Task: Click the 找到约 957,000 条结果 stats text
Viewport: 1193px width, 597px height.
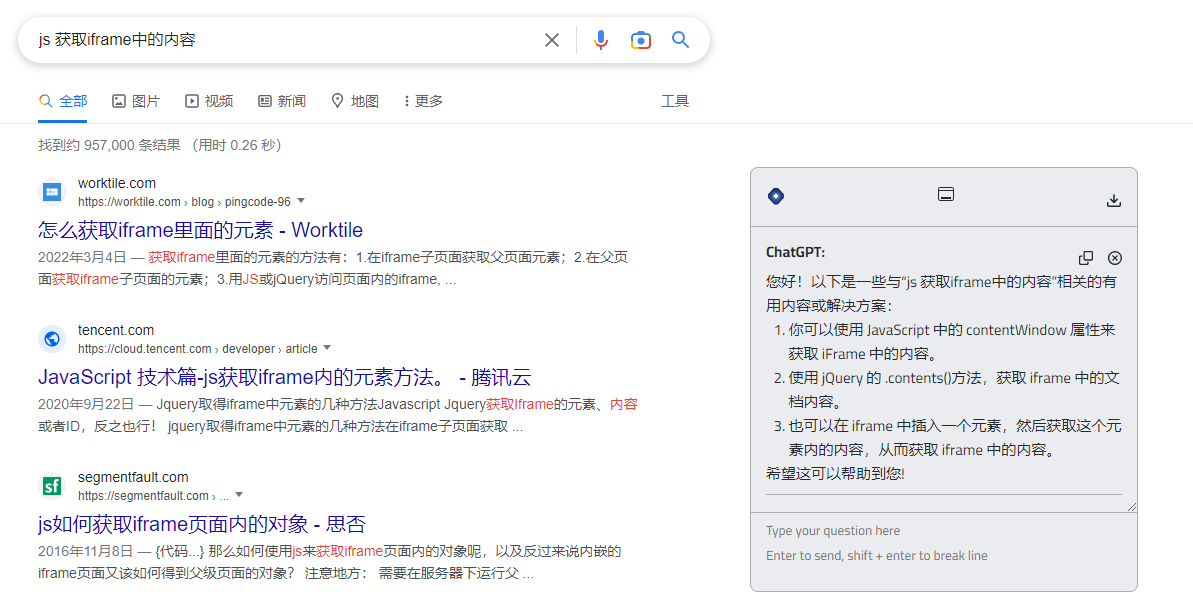Action: click(110, 145)
